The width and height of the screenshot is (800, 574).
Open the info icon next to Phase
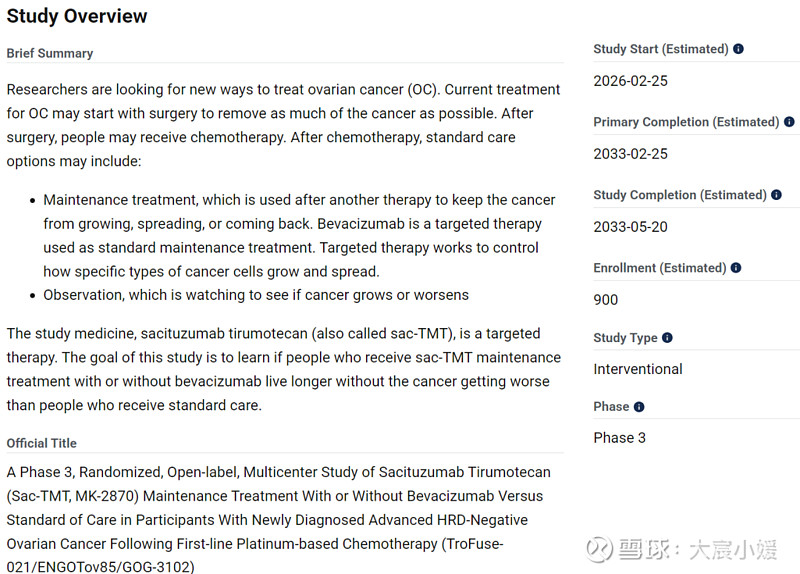coord(639,407)
